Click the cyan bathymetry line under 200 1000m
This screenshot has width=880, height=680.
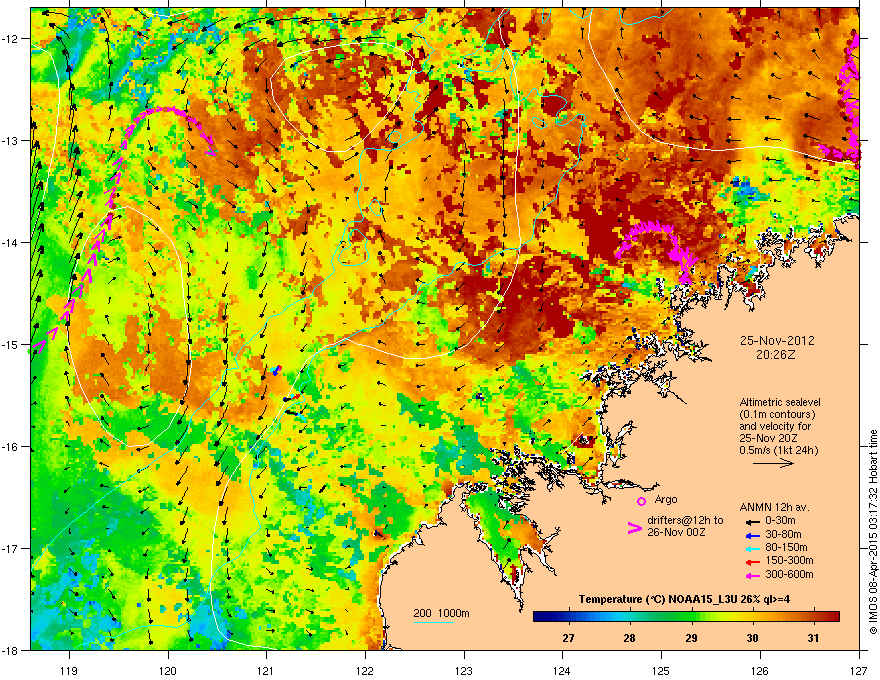(434, 622)
